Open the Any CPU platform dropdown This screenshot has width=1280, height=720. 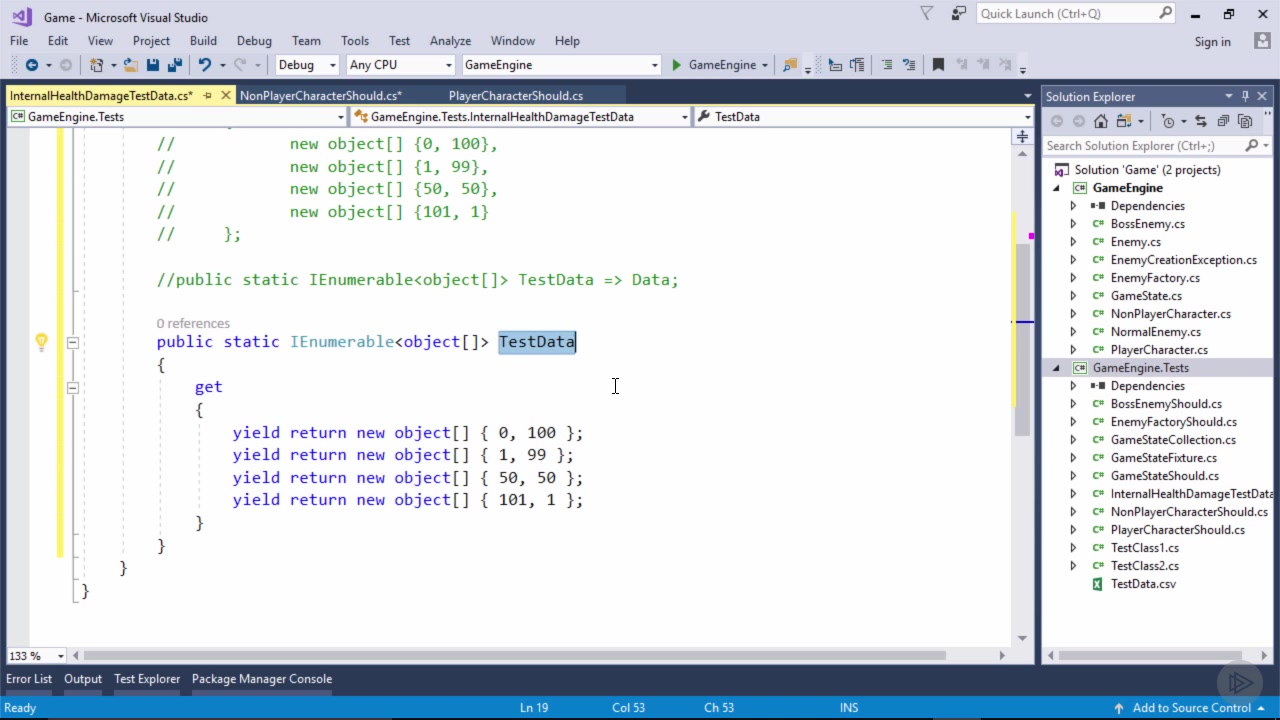449,65
